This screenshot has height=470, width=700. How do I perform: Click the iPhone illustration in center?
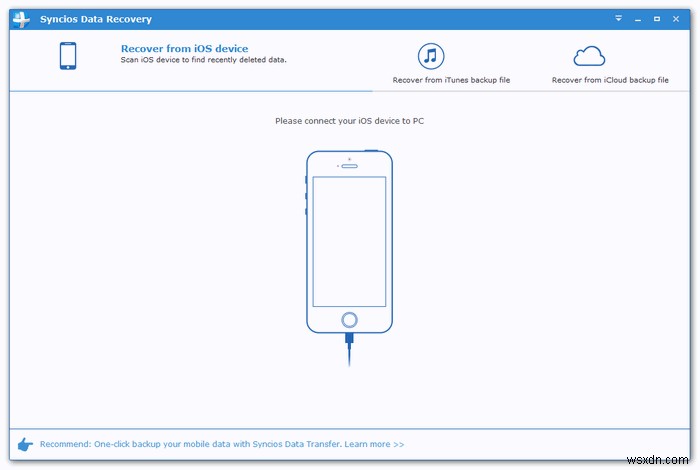coord(349,258)
